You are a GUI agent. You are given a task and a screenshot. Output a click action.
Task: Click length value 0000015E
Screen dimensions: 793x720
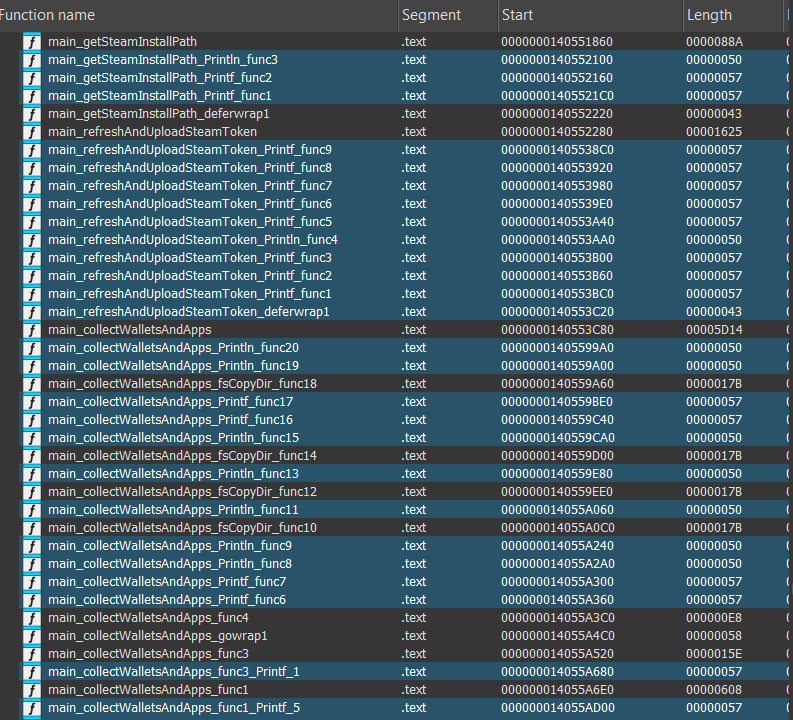pos(714,654)
